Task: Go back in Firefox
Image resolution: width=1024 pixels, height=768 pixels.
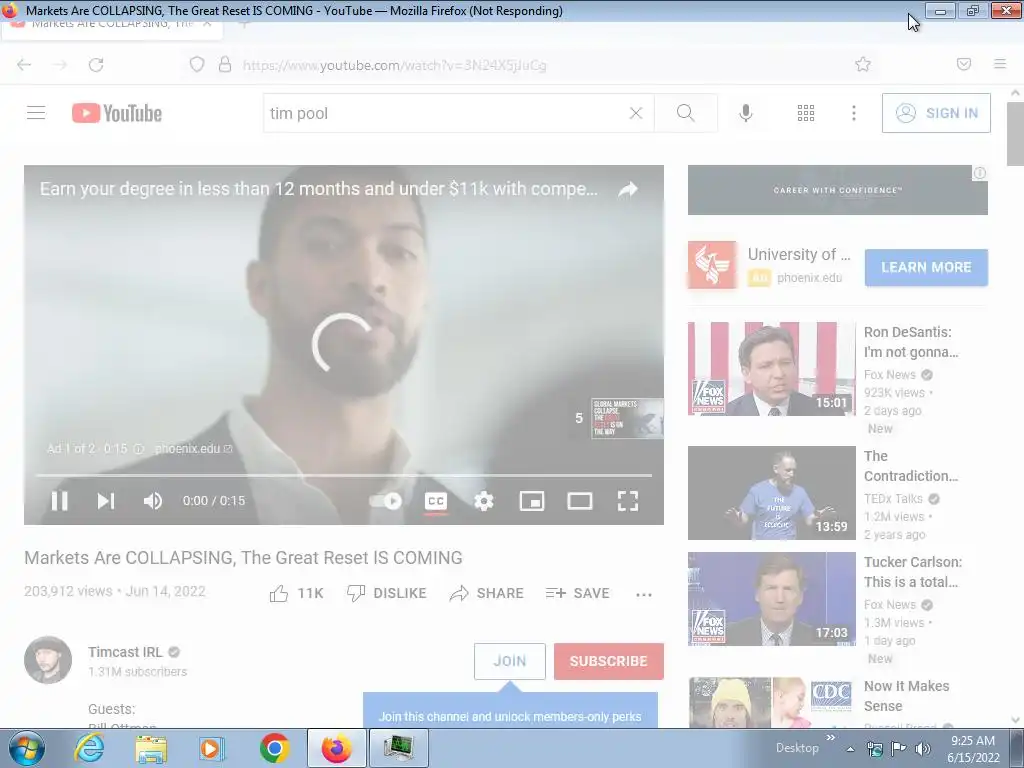Action: 24,64
